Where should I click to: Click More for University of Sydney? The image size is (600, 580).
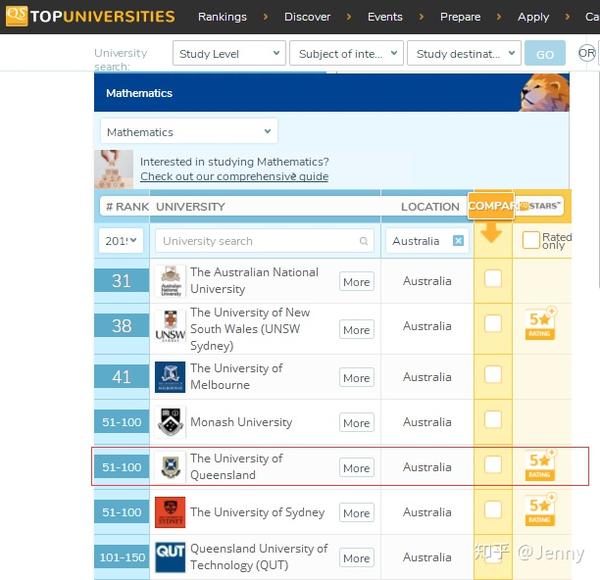pyautogui.click(x=357, y=513)
